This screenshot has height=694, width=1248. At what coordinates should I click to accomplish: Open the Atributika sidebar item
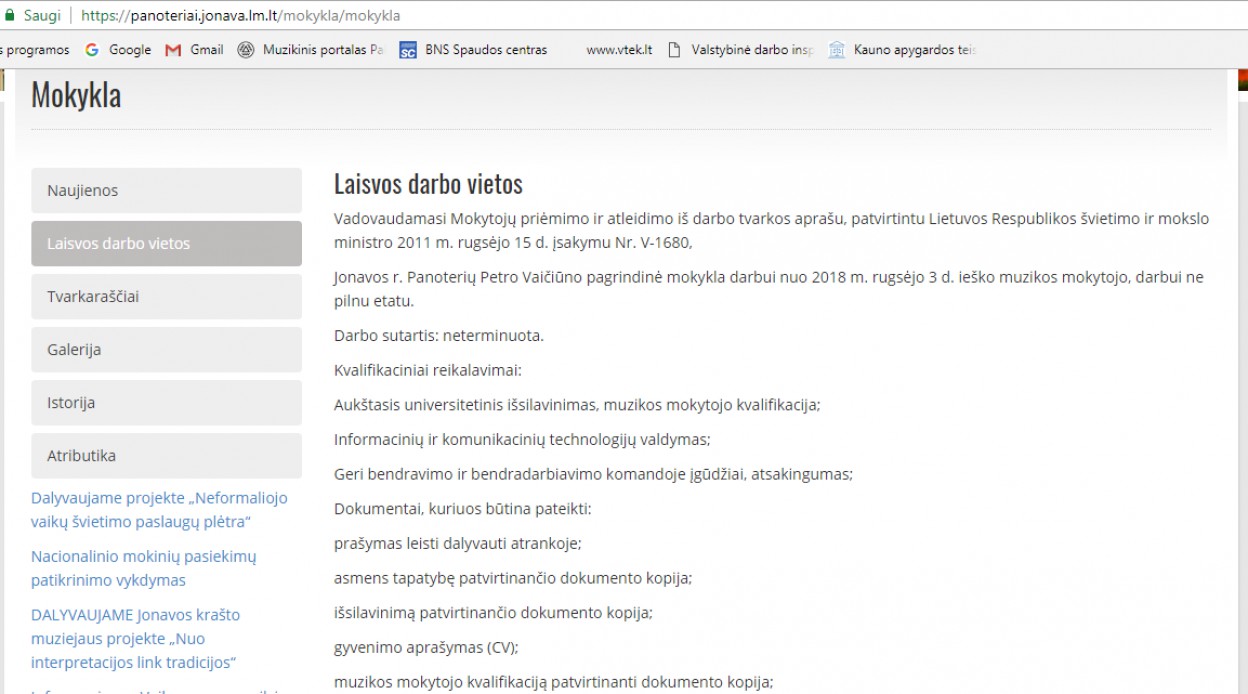pyautogui.click(x=166, y=456)
